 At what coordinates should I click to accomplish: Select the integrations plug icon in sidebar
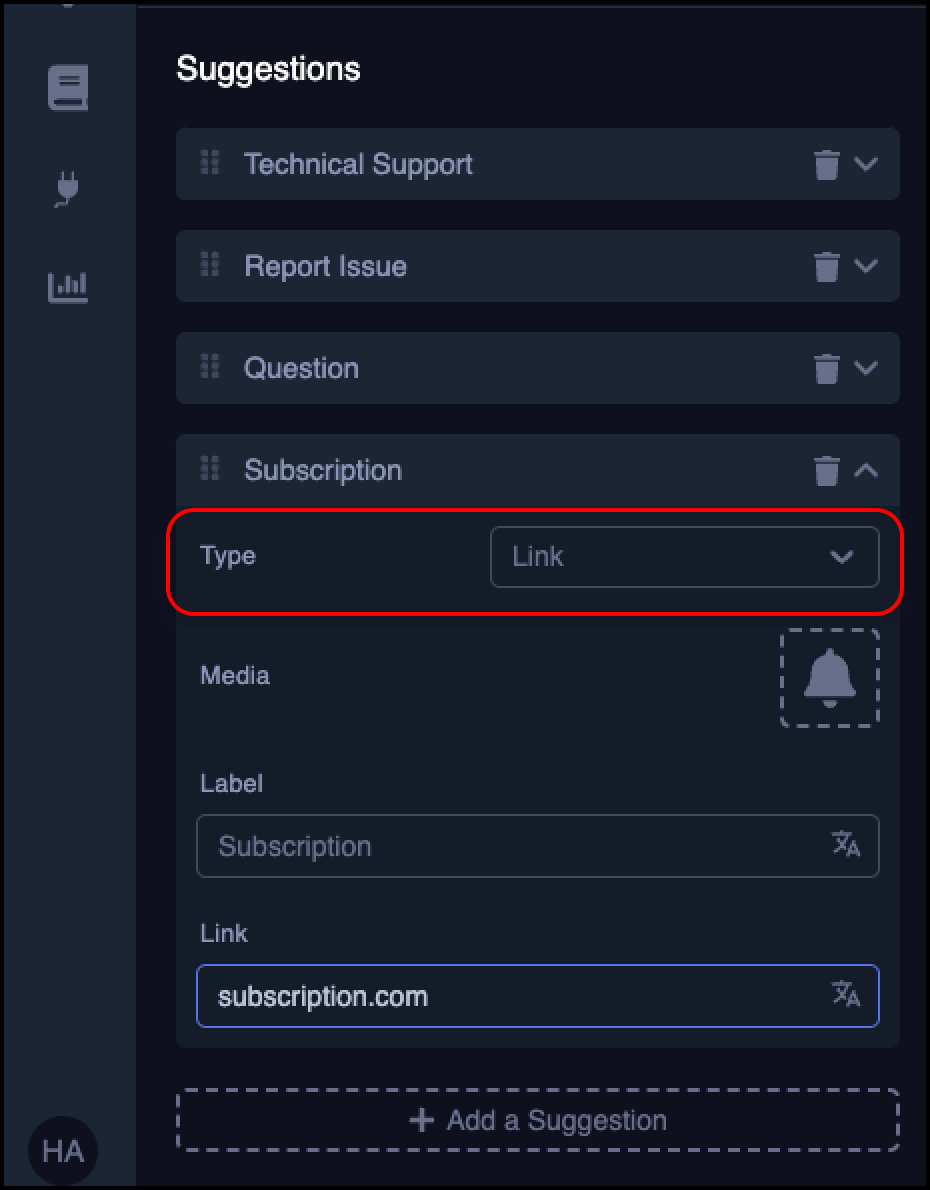pyautogui.click(x=67, y=188)
